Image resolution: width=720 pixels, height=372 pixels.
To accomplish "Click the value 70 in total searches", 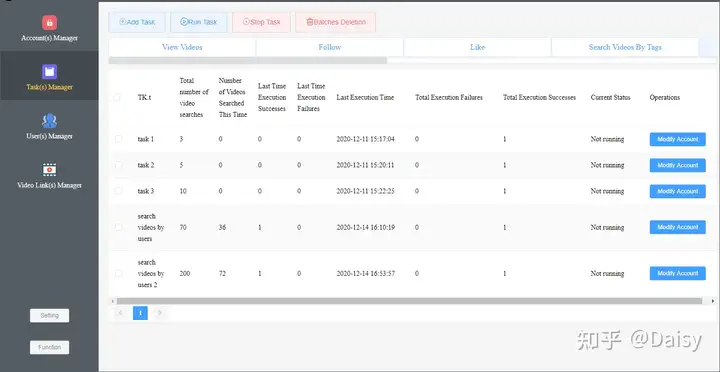I will [x=183, y=227].
